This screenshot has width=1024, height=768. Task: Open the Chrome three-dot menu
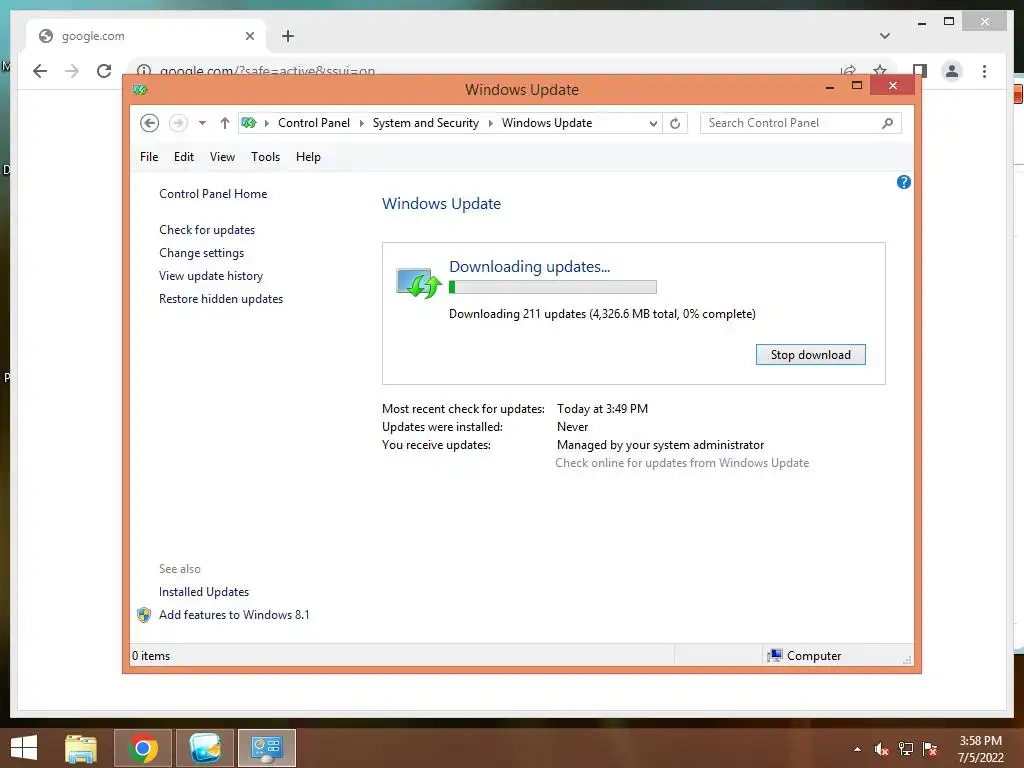[x=984, y=71]
